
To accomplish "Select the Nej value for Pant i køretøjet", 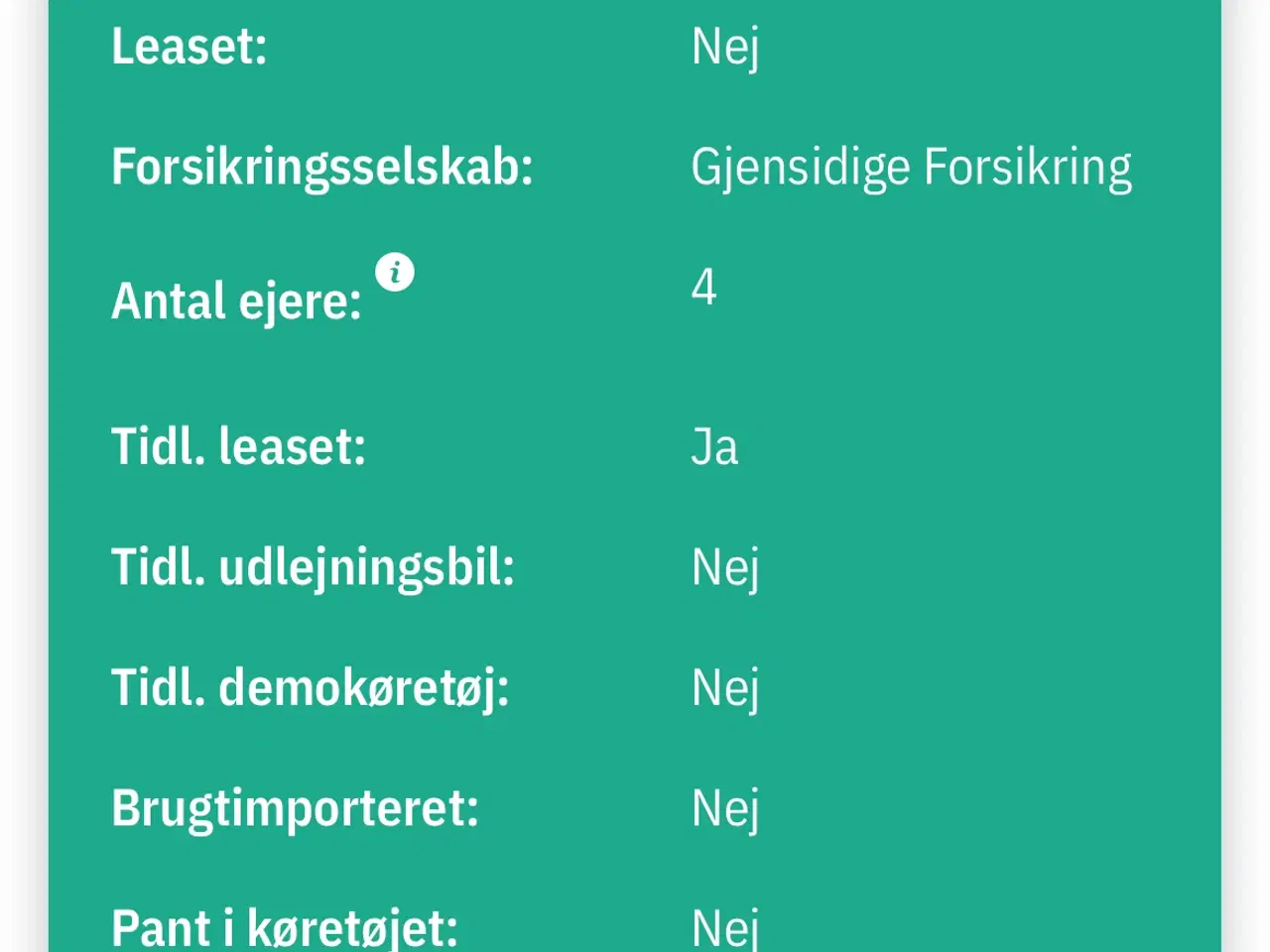I will (x=725, y=928).
